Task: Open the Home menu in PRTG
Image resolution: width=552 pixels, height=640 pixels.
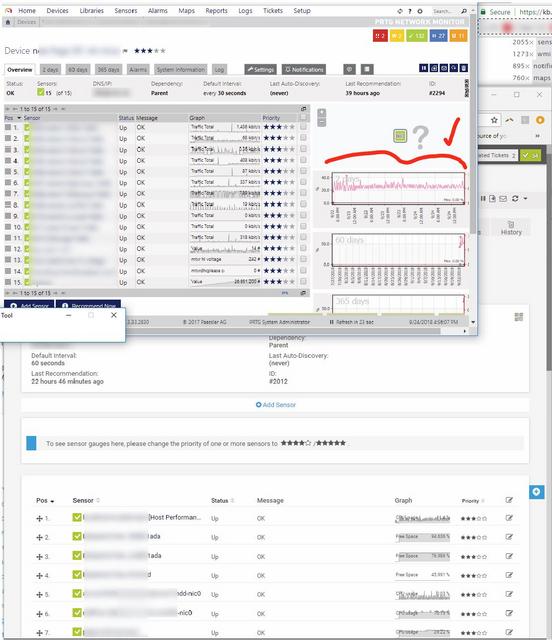Action: point(27,11)
